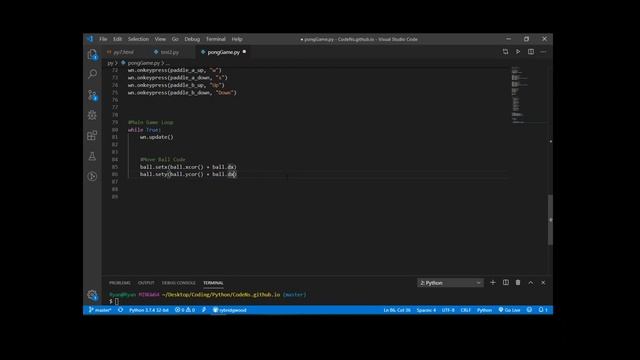The image size is (640, 360).
Task: Kill the terminal with the trash icon
Action: point(518,282)
